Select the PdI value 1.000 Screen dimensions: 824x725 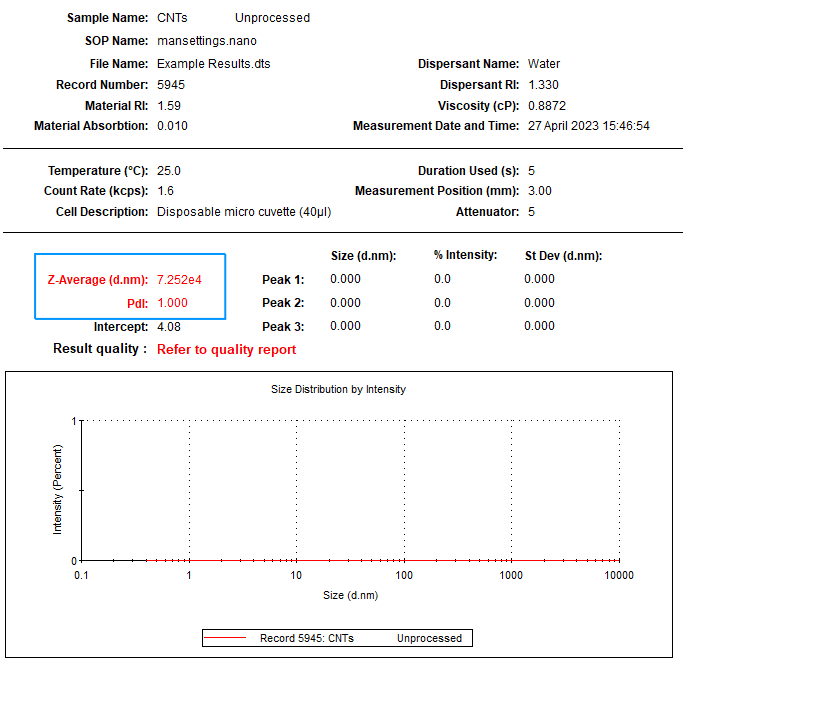(x=172, y=303)
